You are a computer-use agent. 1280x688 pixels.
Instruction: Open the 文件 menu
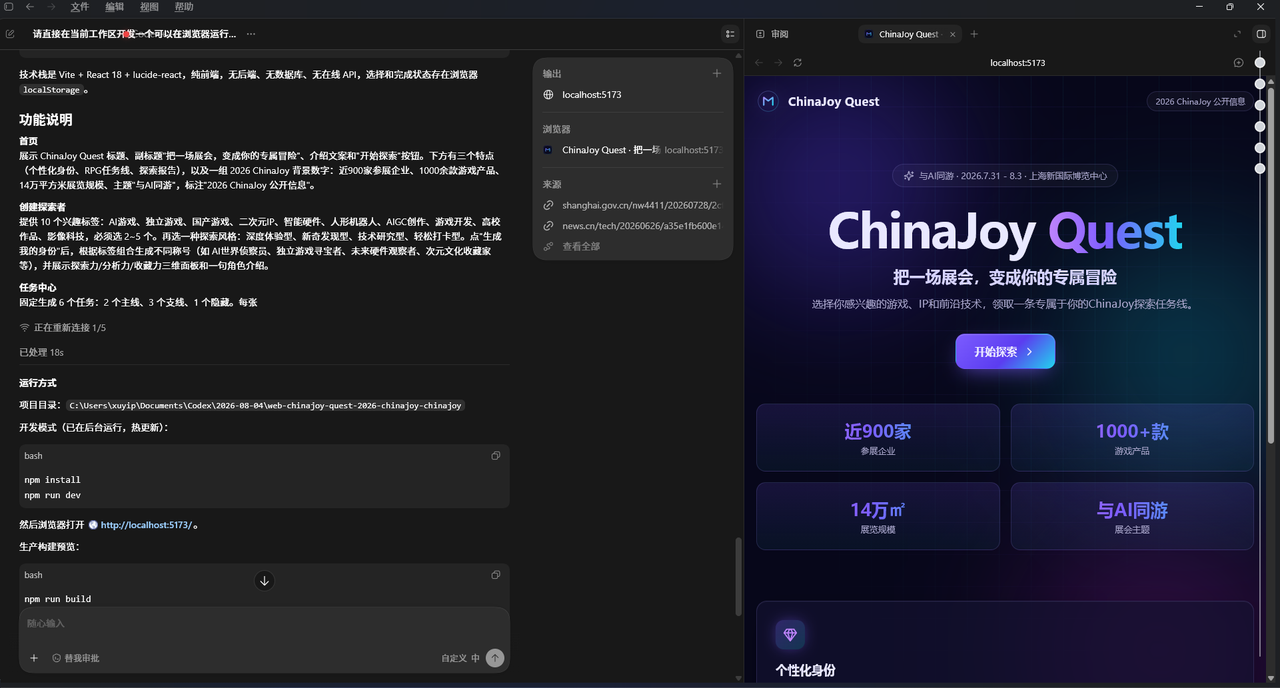point(79,7)
